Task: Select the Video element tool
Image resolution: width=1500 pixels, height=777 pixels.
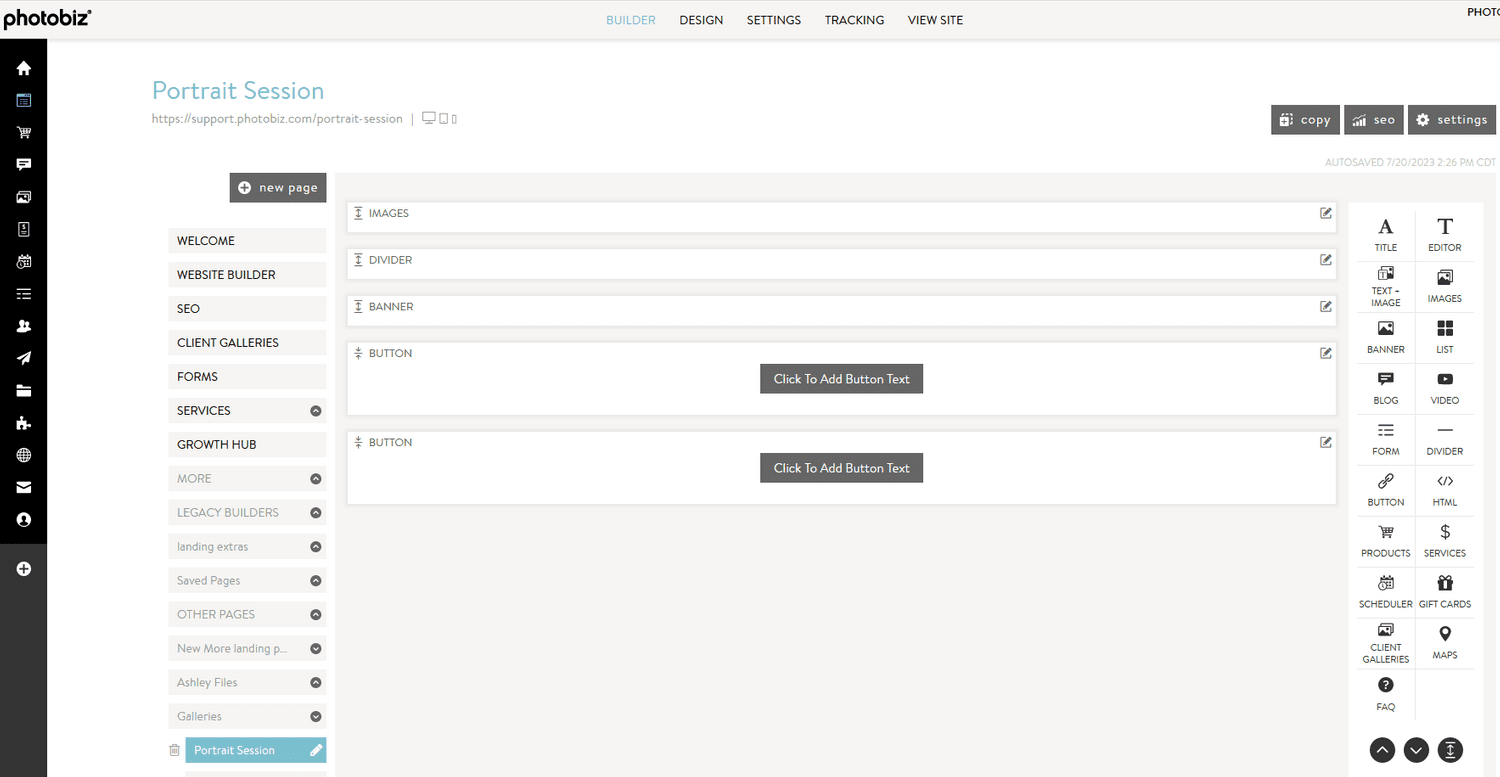Action: (1444, 388)
